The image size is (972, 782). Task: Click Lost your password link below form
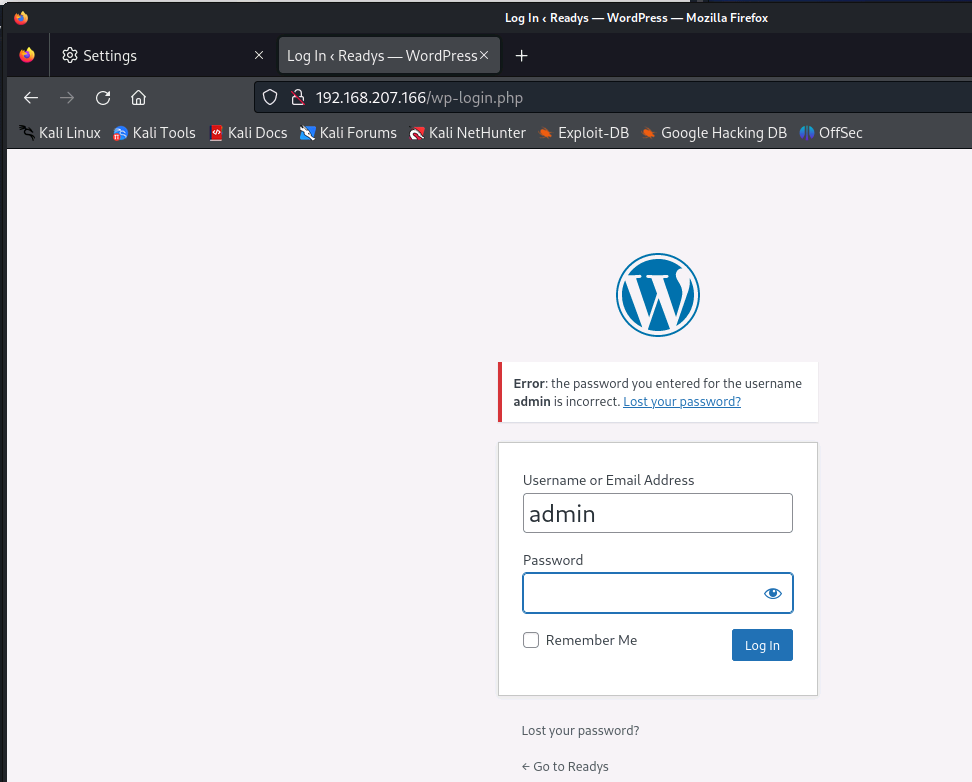580,731
